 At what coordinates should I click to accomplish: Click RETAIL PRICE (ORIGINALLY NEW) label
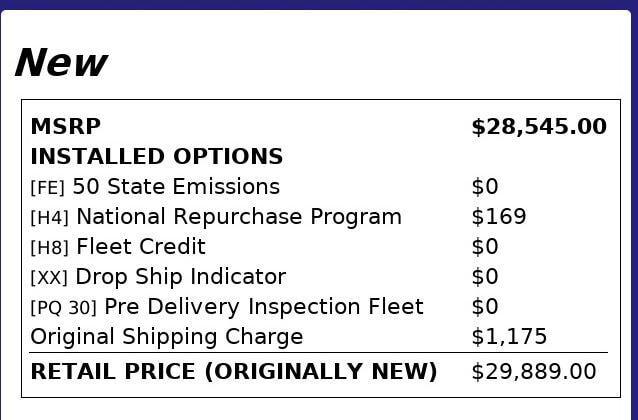pos(234,372)
